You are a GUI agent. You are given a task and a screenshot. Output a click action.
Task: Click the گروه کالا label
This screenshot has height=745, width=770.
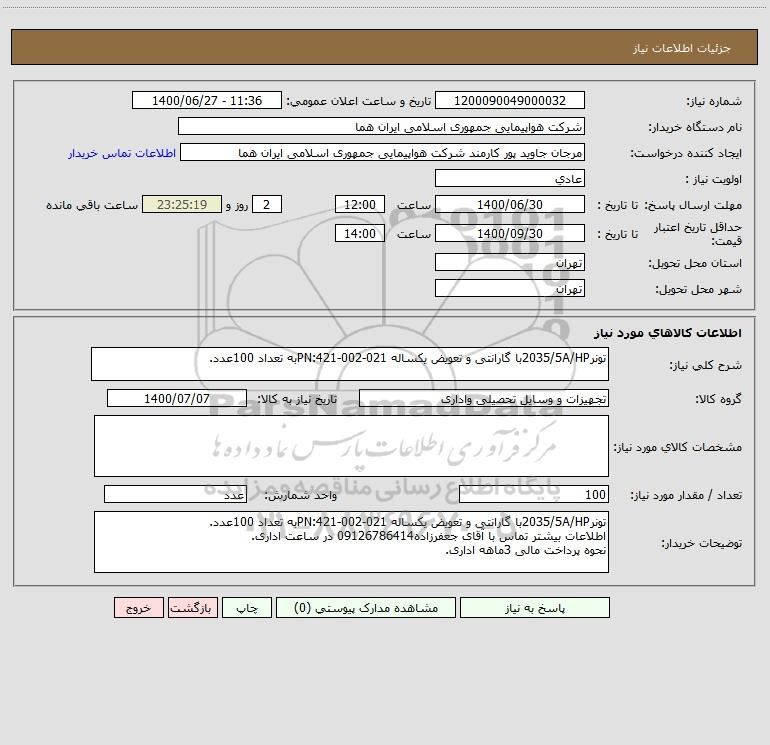tap(718, 399)
